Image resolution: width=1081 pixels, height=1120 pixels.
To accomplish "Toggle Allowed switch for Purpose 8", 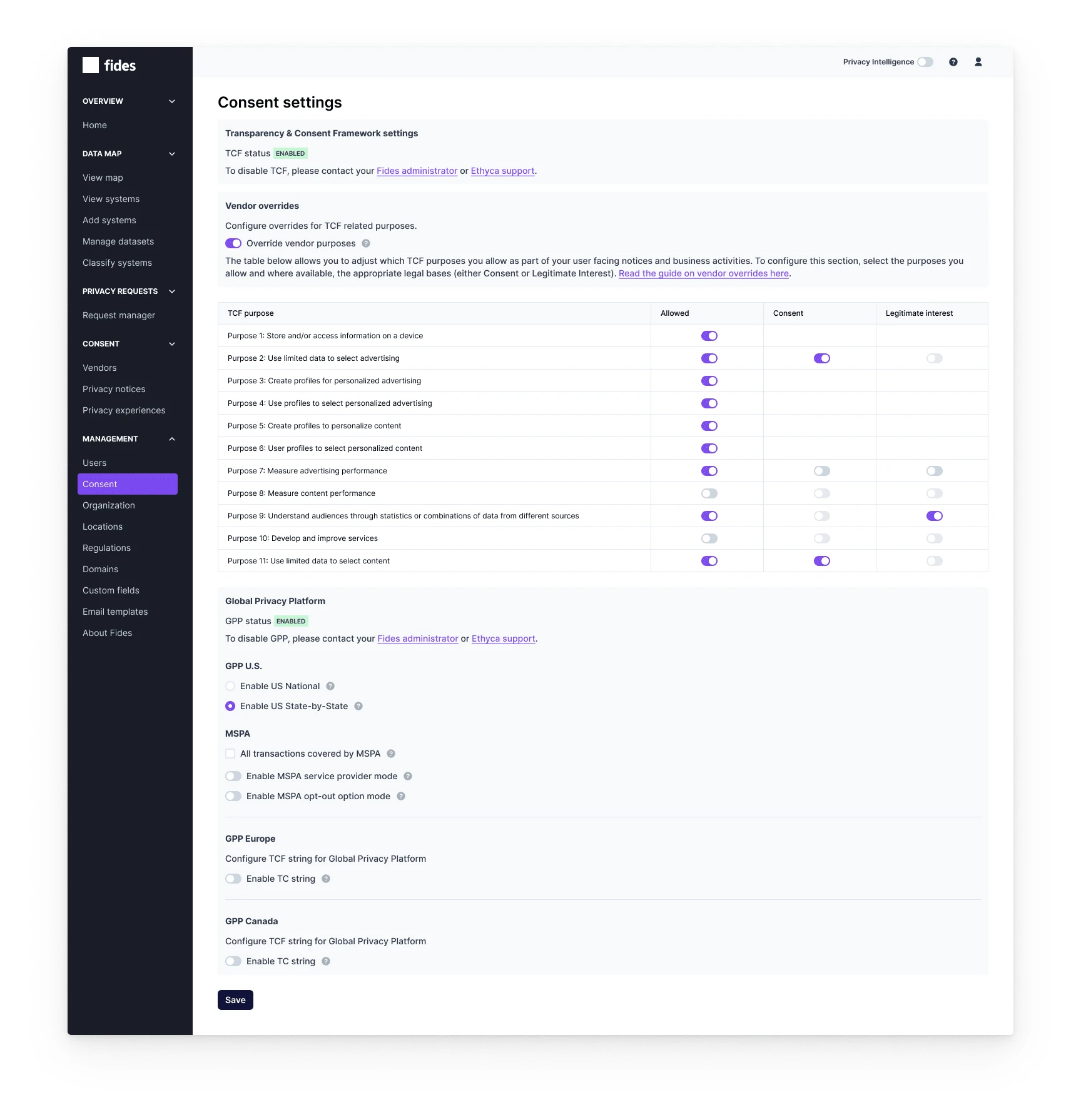I will (709, 493).
